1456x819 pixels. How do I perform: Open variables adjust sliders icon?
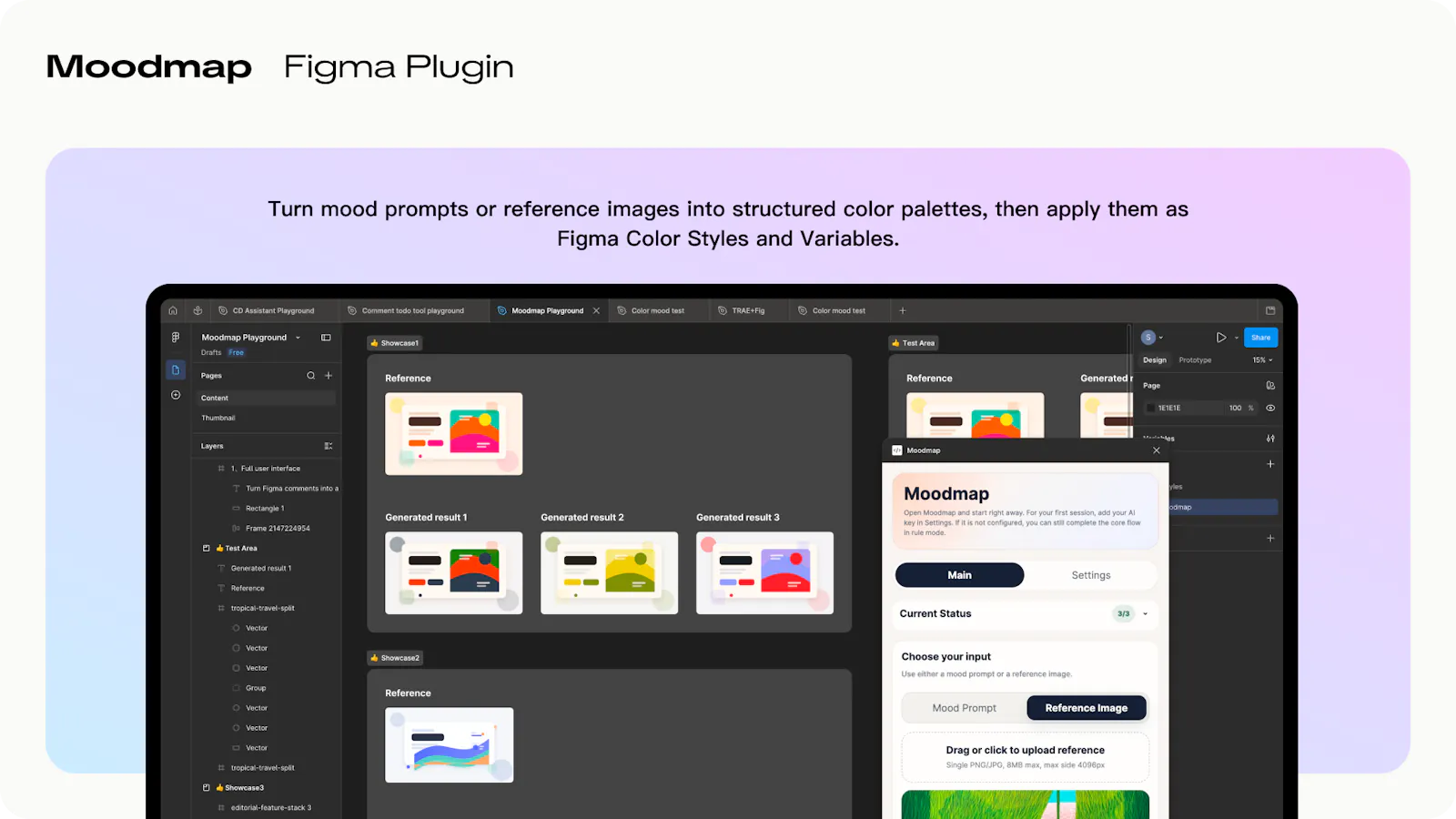pyautogui.click(x=1270, y=439)
